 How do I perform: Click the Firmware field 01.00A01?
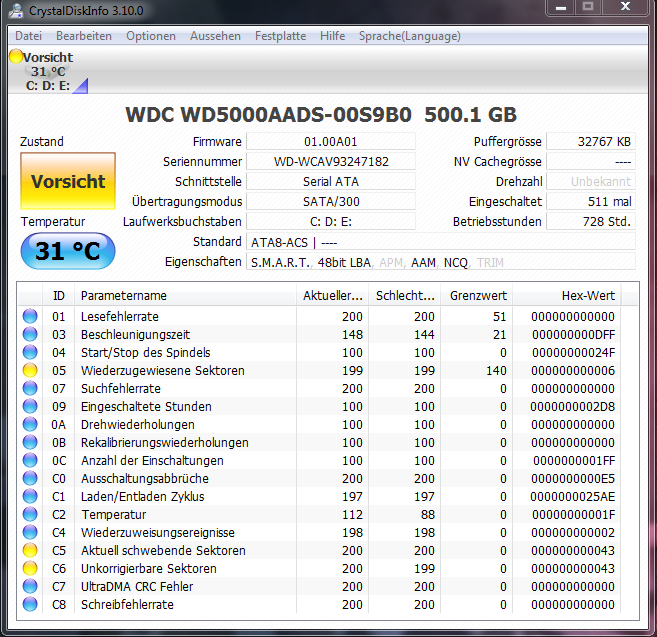point(331,141)
